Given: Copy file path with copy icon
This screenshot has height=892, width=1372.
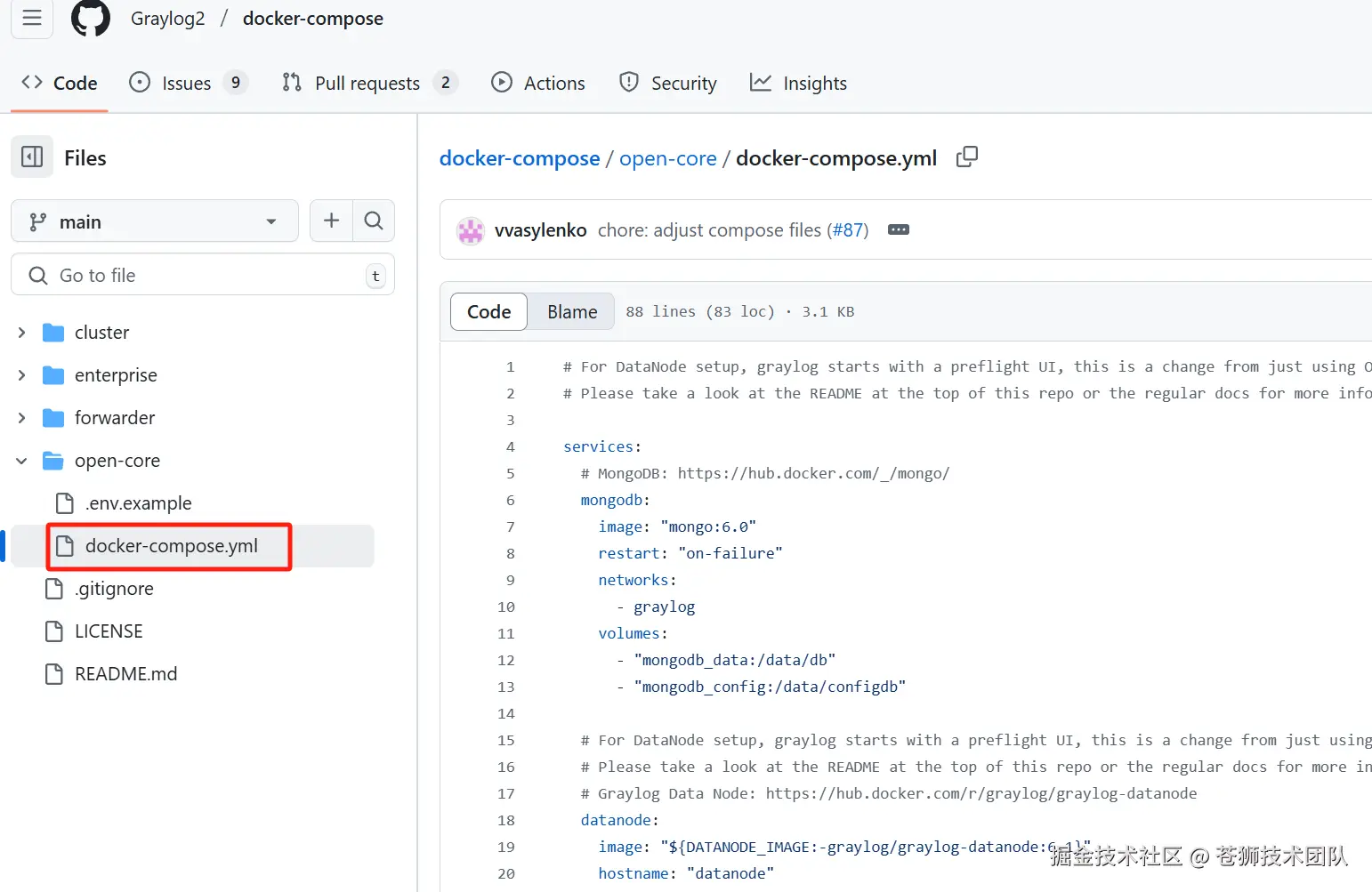Looking at the screenshot, I should (966, 157).
